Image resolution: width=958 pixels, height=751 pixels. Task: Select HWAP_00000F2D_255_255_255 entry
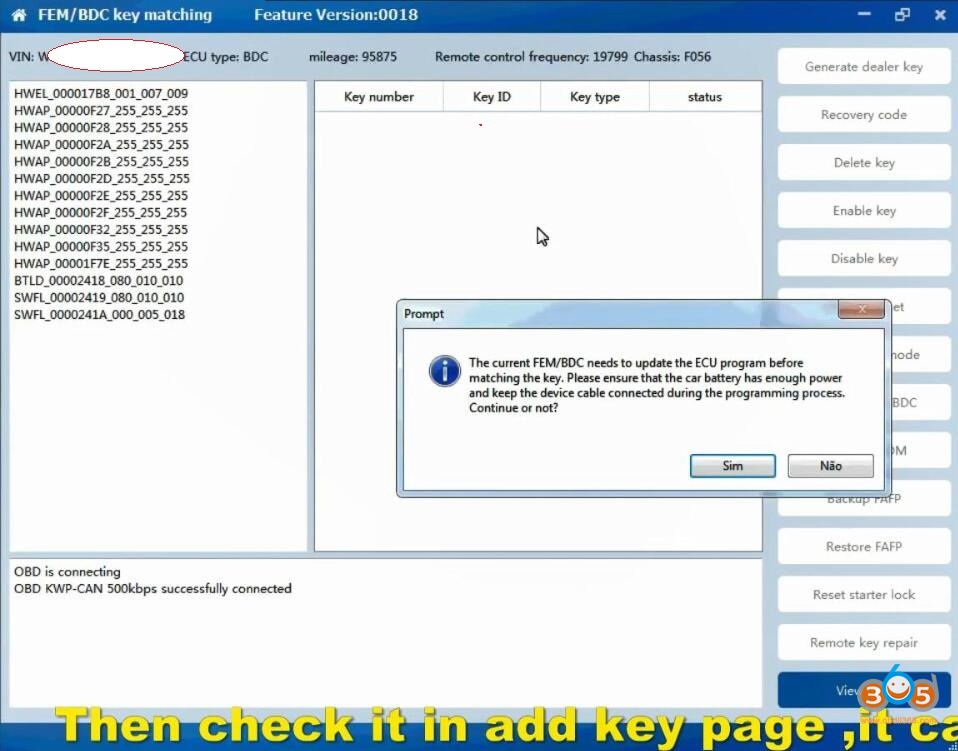[x=101, y=178]
